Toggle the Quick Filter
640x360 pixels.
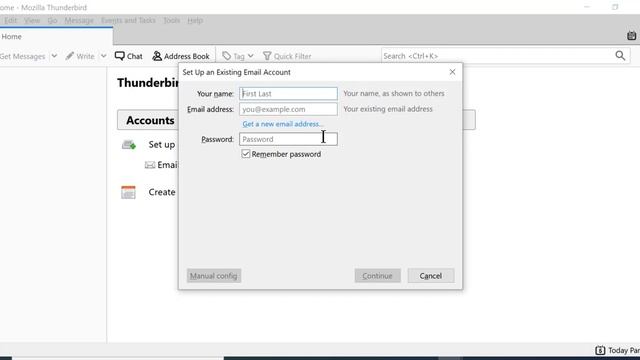tap(287, 56)
